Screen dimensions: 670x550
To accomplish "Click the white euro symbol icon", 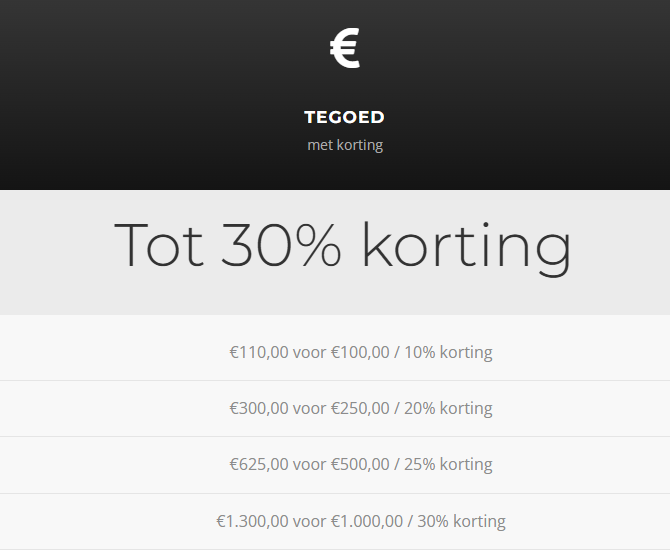I will pyautogui.click(x=344, y=49).
